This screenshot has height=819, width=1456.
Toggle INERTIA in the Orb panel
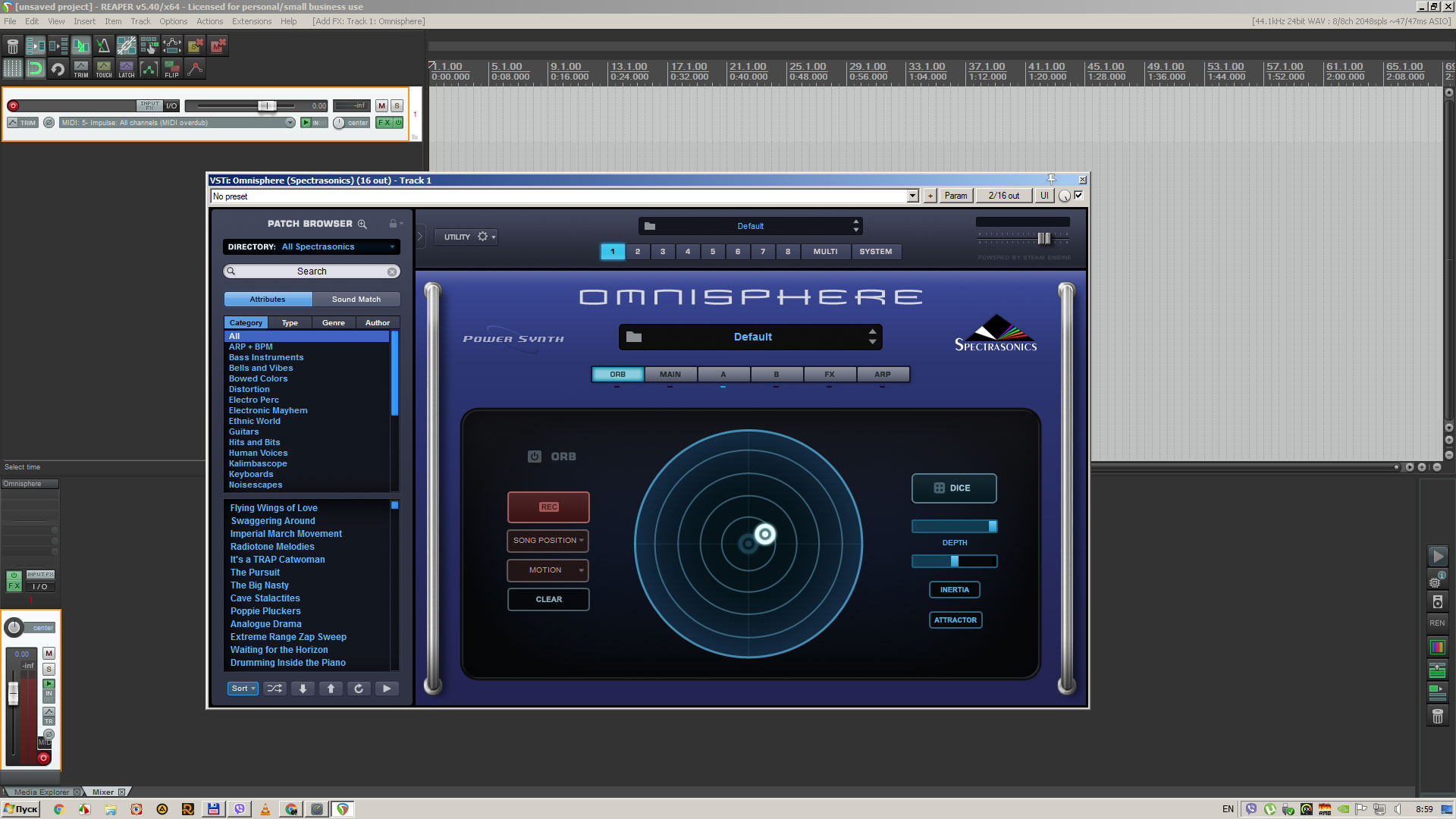point(955,590)
